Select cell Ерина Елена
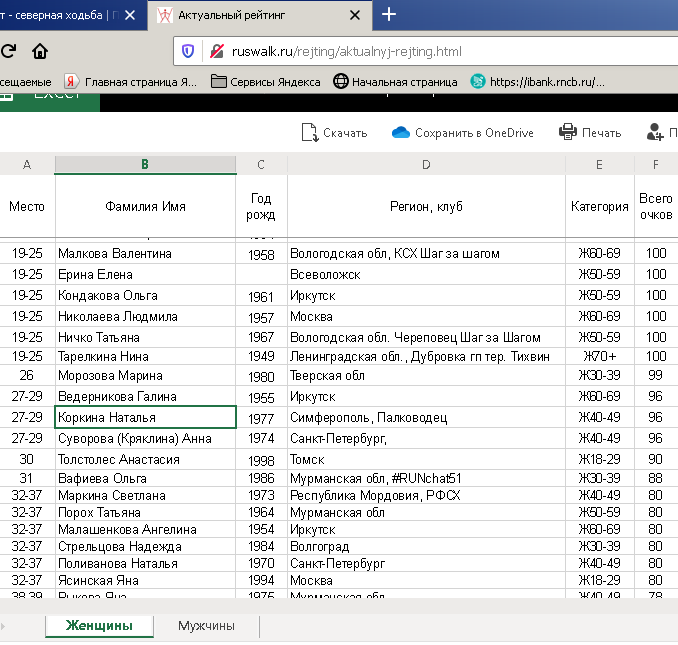Viewport: 678px width, 645px height. 145,275
